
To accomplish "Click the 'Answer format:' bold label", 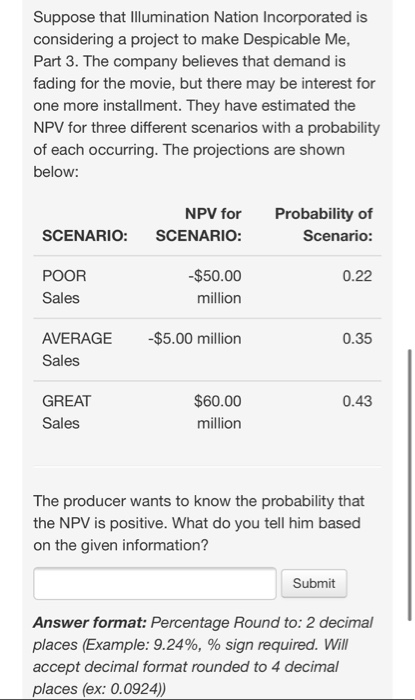I will coord(90,622).
